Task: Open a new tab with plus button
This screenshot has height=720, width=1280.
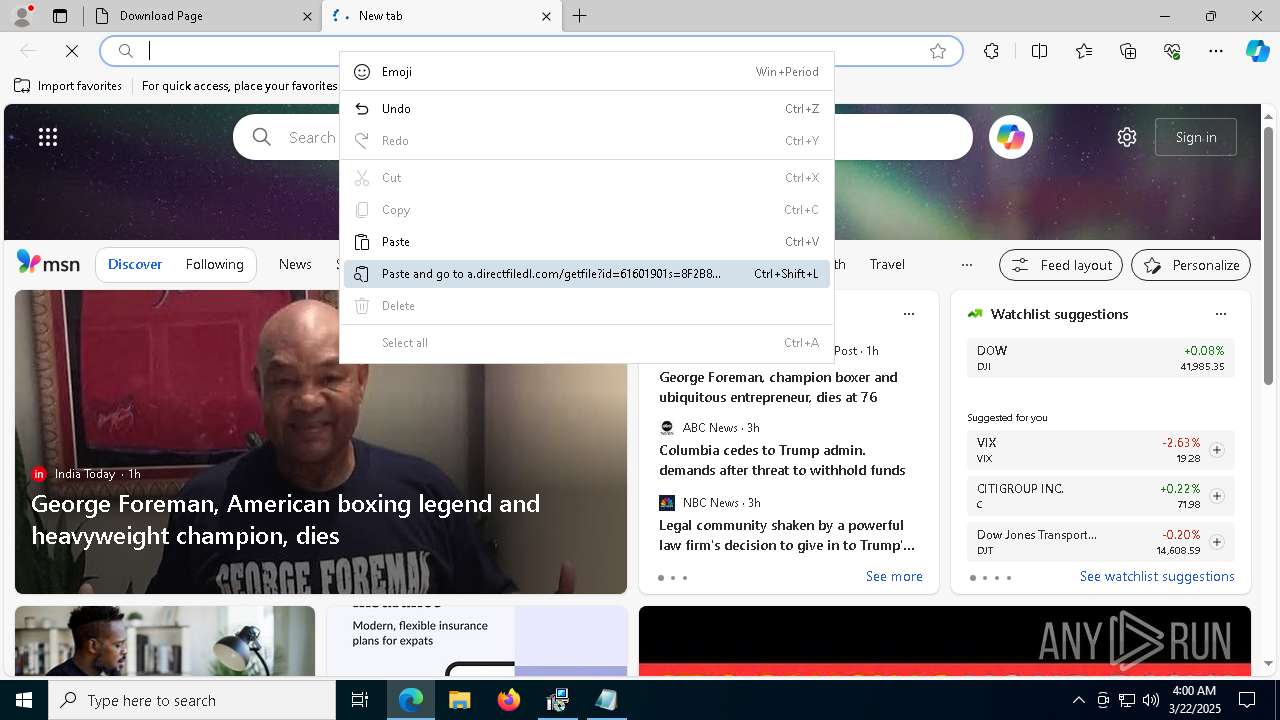Action: (580, 16)
